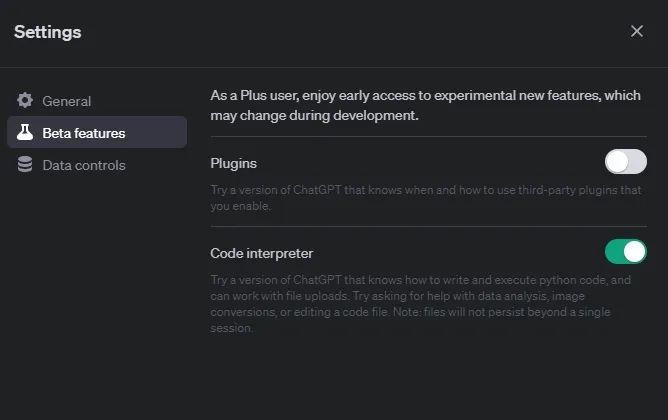
Task: Click the white knob on Code interpreter switch
Action: [x=634, y=252]
